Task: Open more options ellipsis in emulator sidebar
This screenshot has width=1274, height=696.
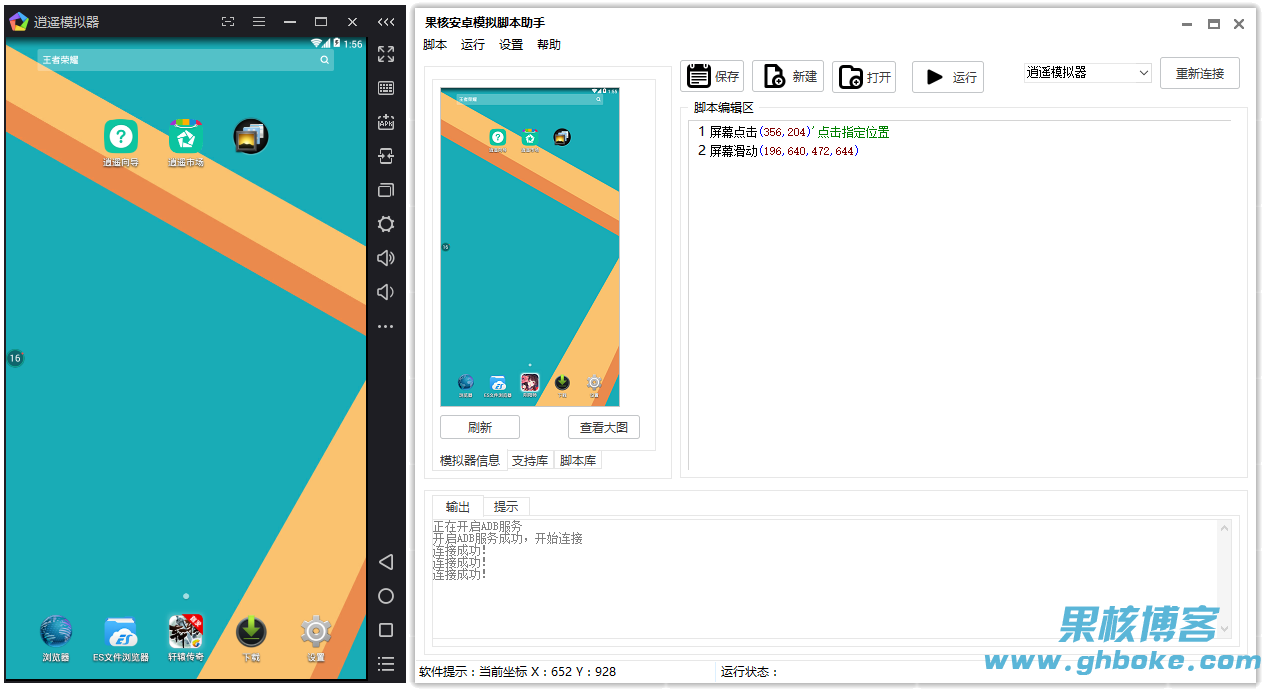Action: click(386, 327)
